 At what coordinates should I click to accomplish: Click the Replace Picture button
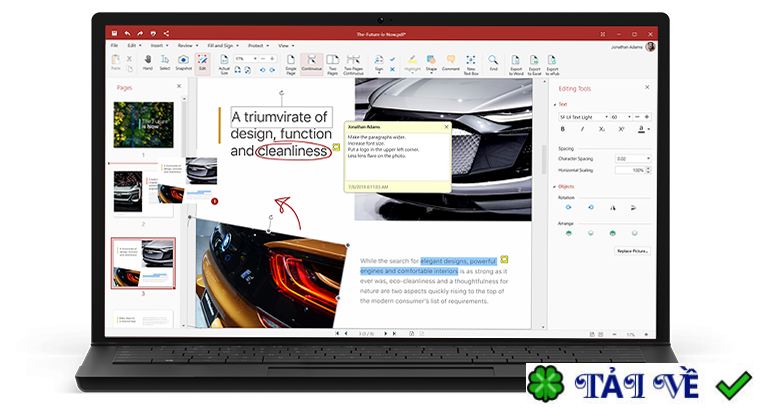click(632, 251)
